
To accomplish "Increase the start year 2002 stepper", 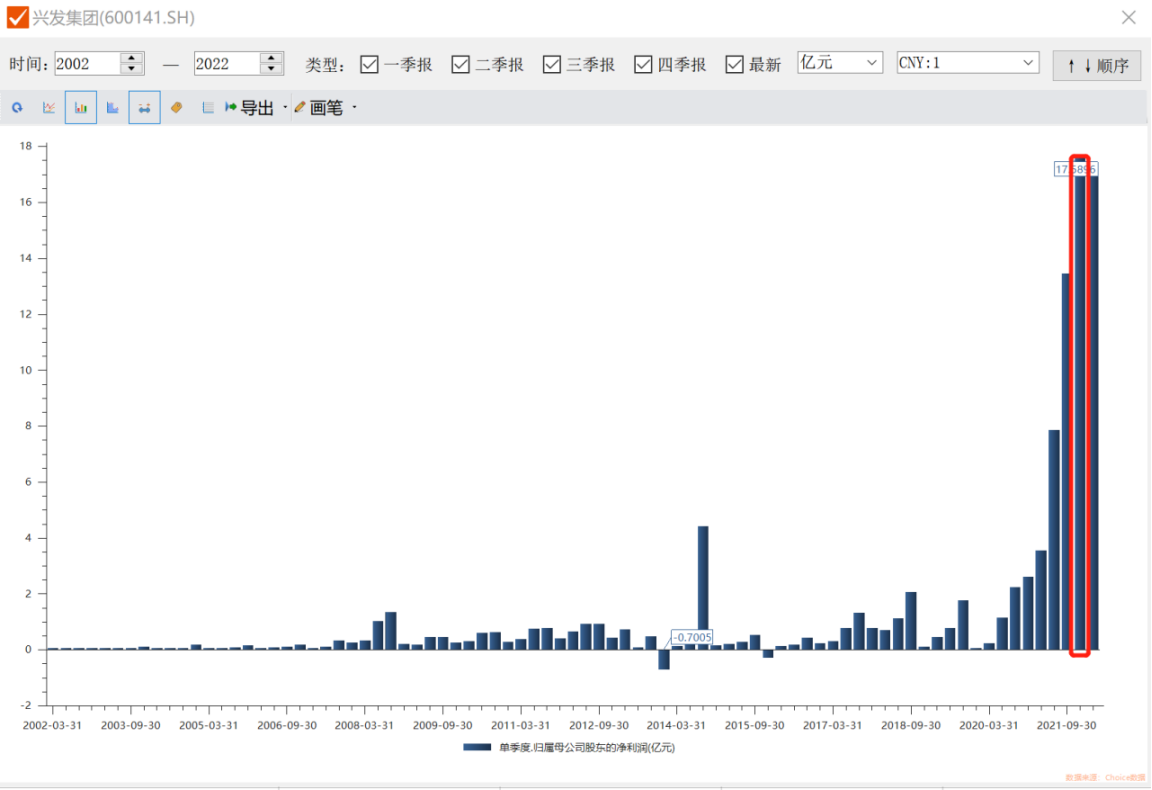I will point(132,58).
